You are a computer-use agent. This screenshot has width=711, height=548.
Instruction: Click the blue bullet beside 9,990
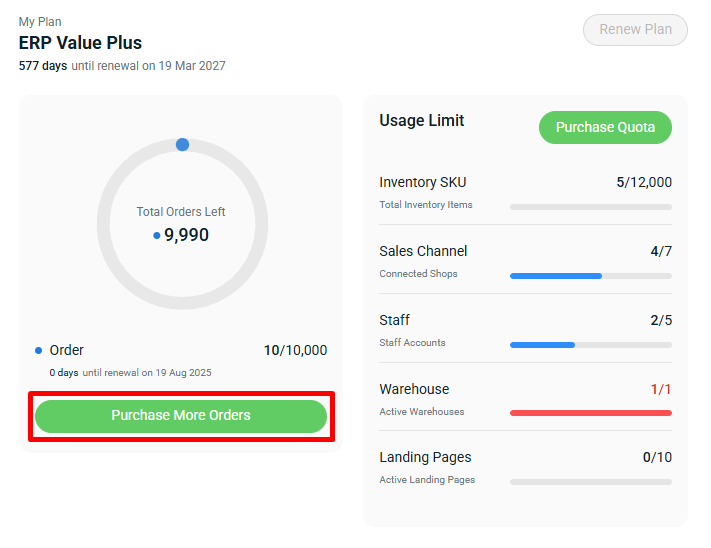coord(157,235)
